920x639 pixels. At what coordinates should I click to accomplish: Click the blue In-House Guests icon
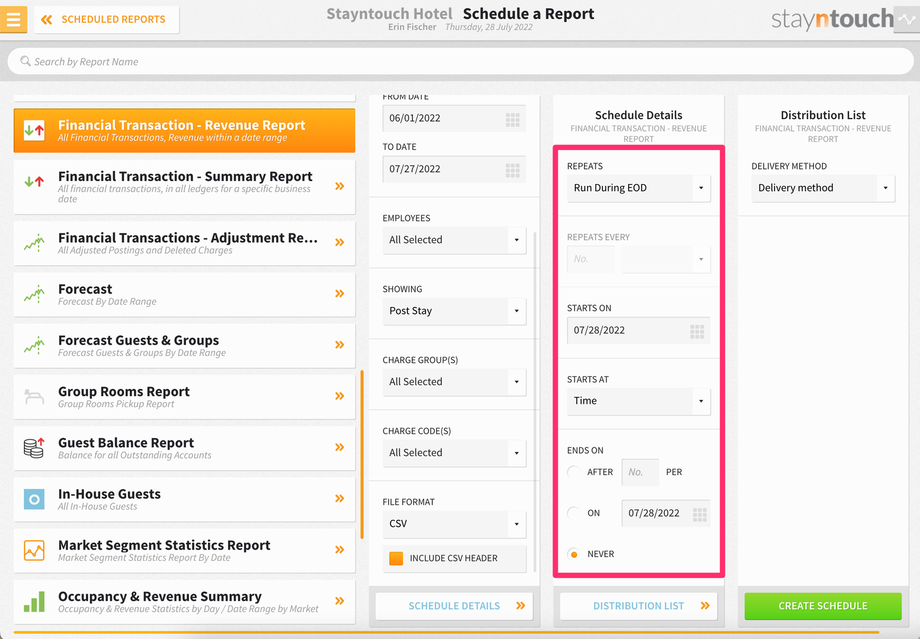tap(34, 499)
